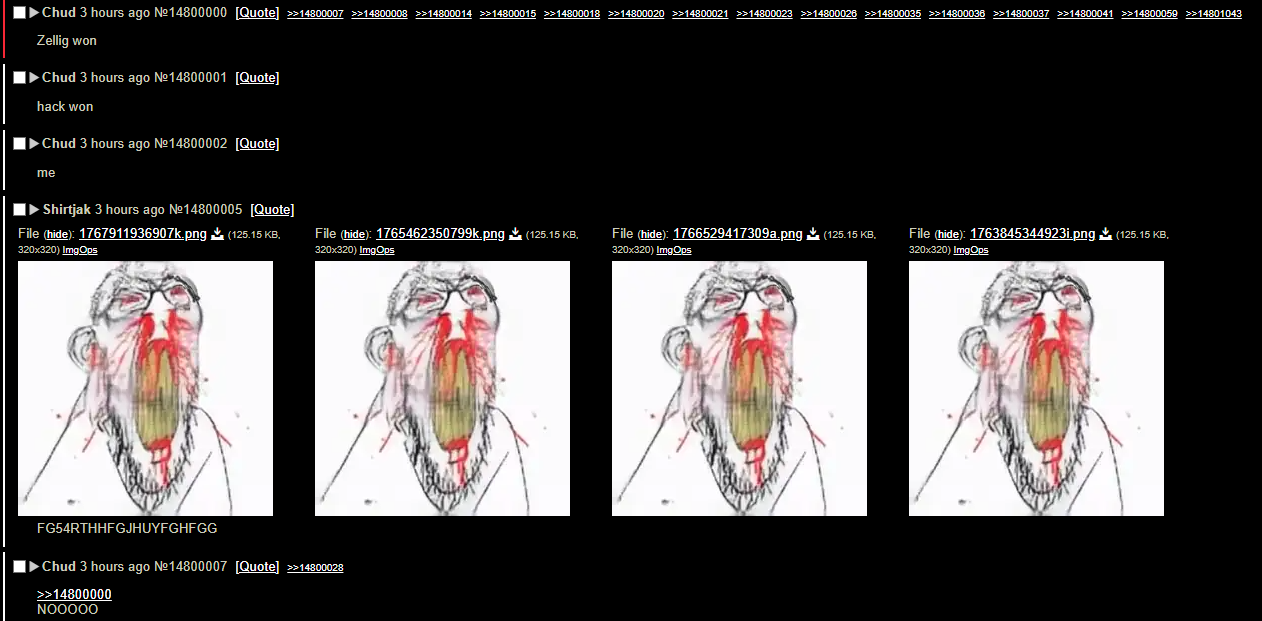The width and height of the screenshot is (1262, 621).
Task: Toggle the checkbox on post 14800007
Action: [x=19, y=567]
